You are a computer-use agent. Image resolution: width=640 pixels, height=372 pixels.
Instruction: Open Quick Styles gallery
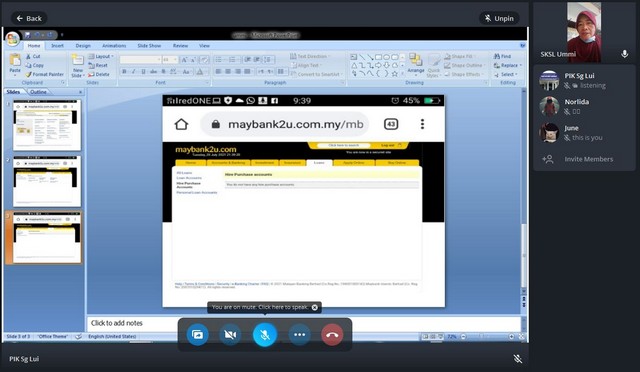coord(433,66)
